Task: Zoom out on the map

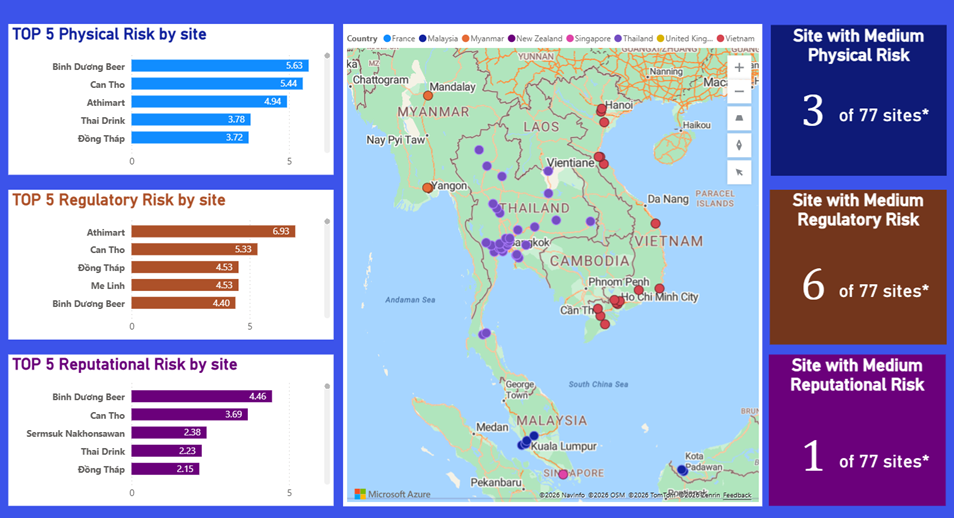Action: click(739, 92)
